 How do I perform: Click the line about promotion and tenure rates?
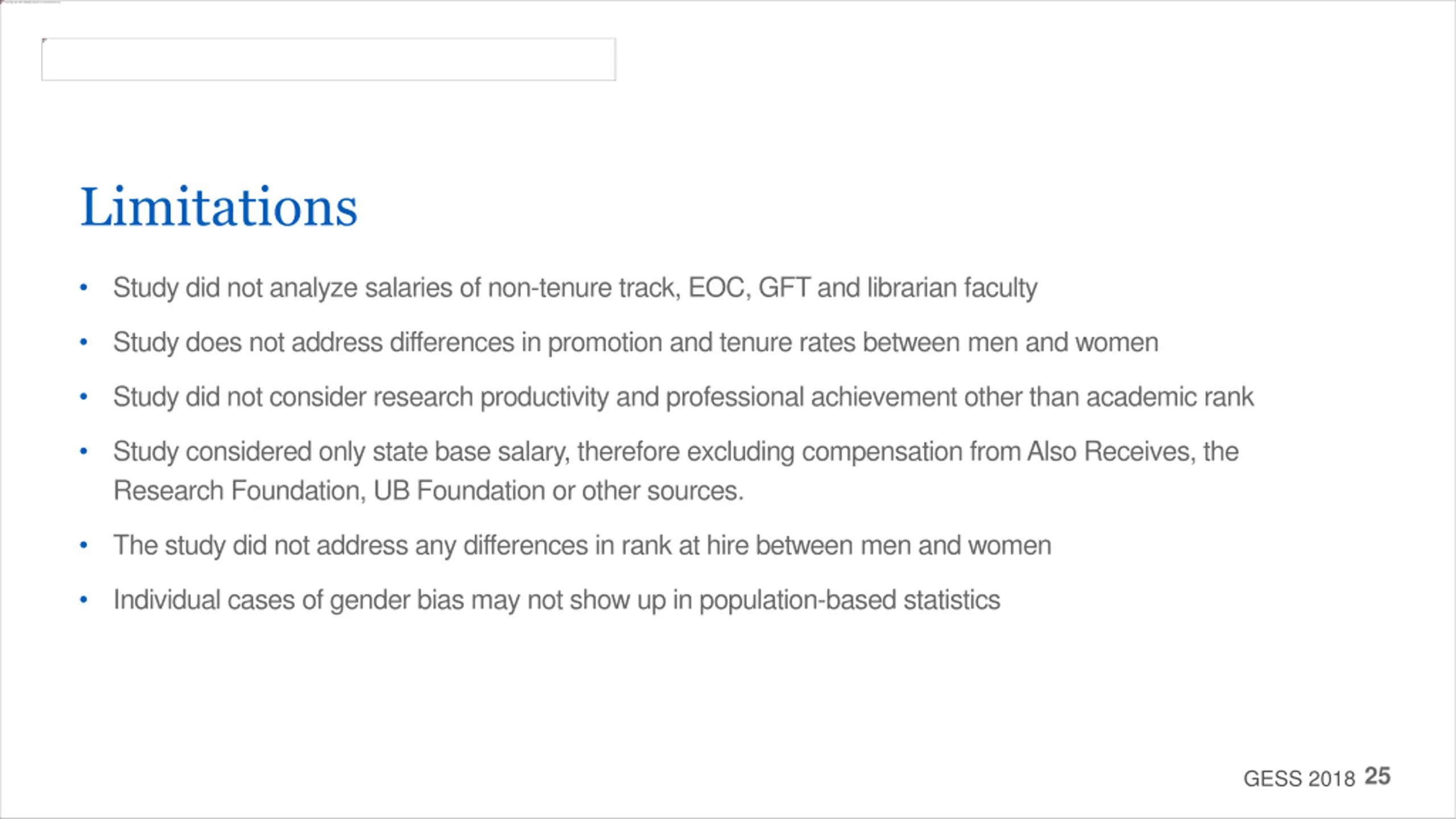coord(635,342)
